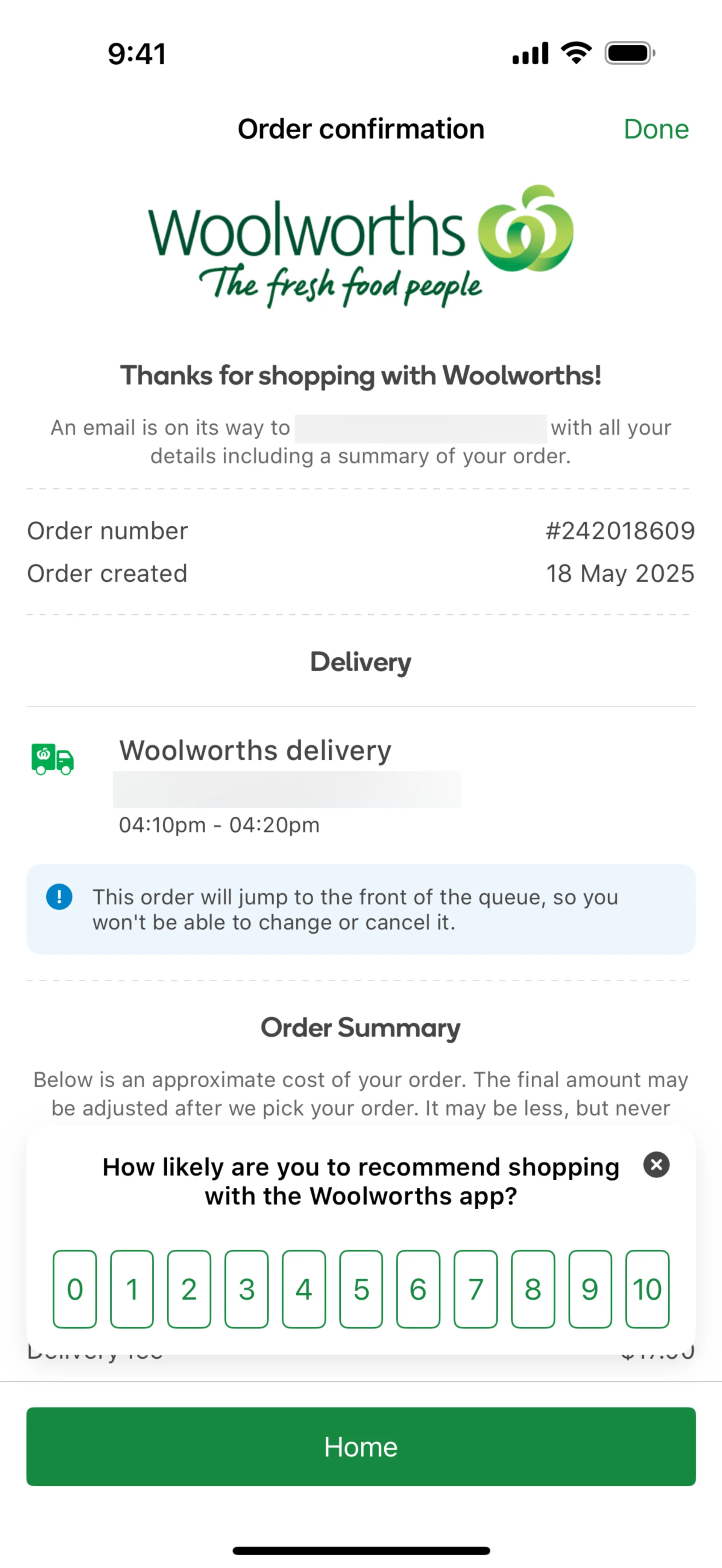Image resolution: width=722 pixels, height=1568 pixels.
Task: Tap the cellular signal bars icon
Action: [530, 53]
